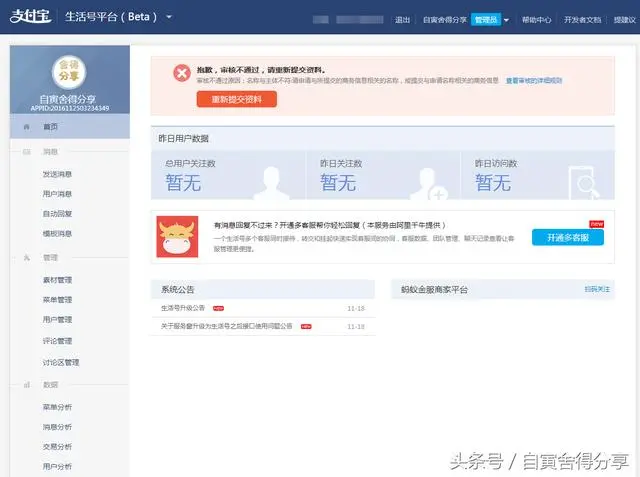The width and height of the screenshot is (640, 477).
Task: Select 首页 in the sidebar
Action: [70, 126]
